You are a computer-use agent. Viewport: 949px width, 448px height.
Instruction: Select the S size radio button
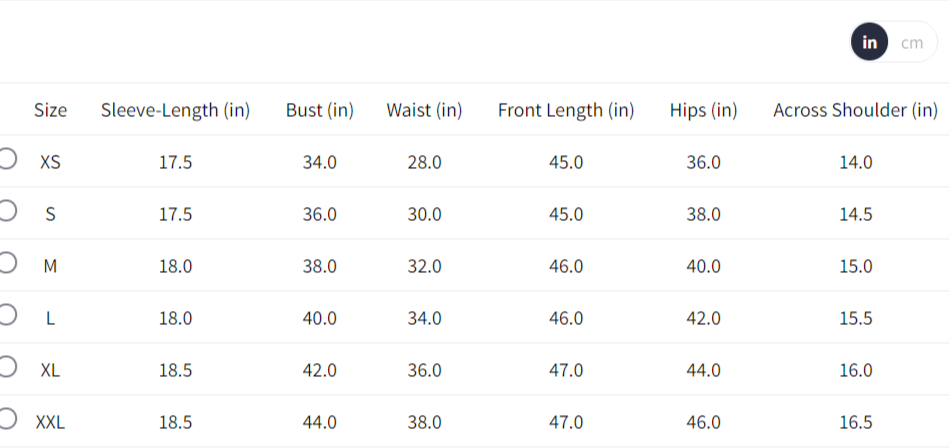click(6, 212)
